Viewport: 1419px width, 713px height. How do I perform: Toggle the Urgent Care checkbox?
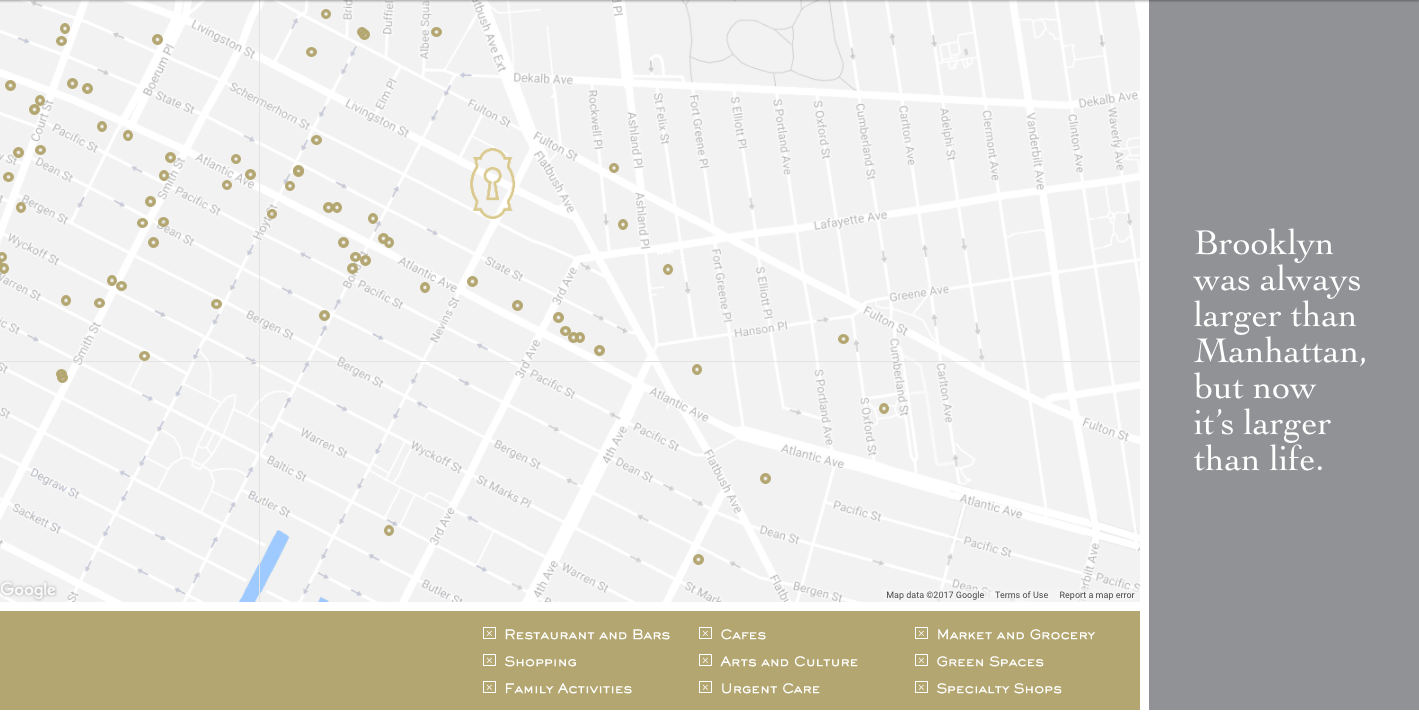[705, 687]
